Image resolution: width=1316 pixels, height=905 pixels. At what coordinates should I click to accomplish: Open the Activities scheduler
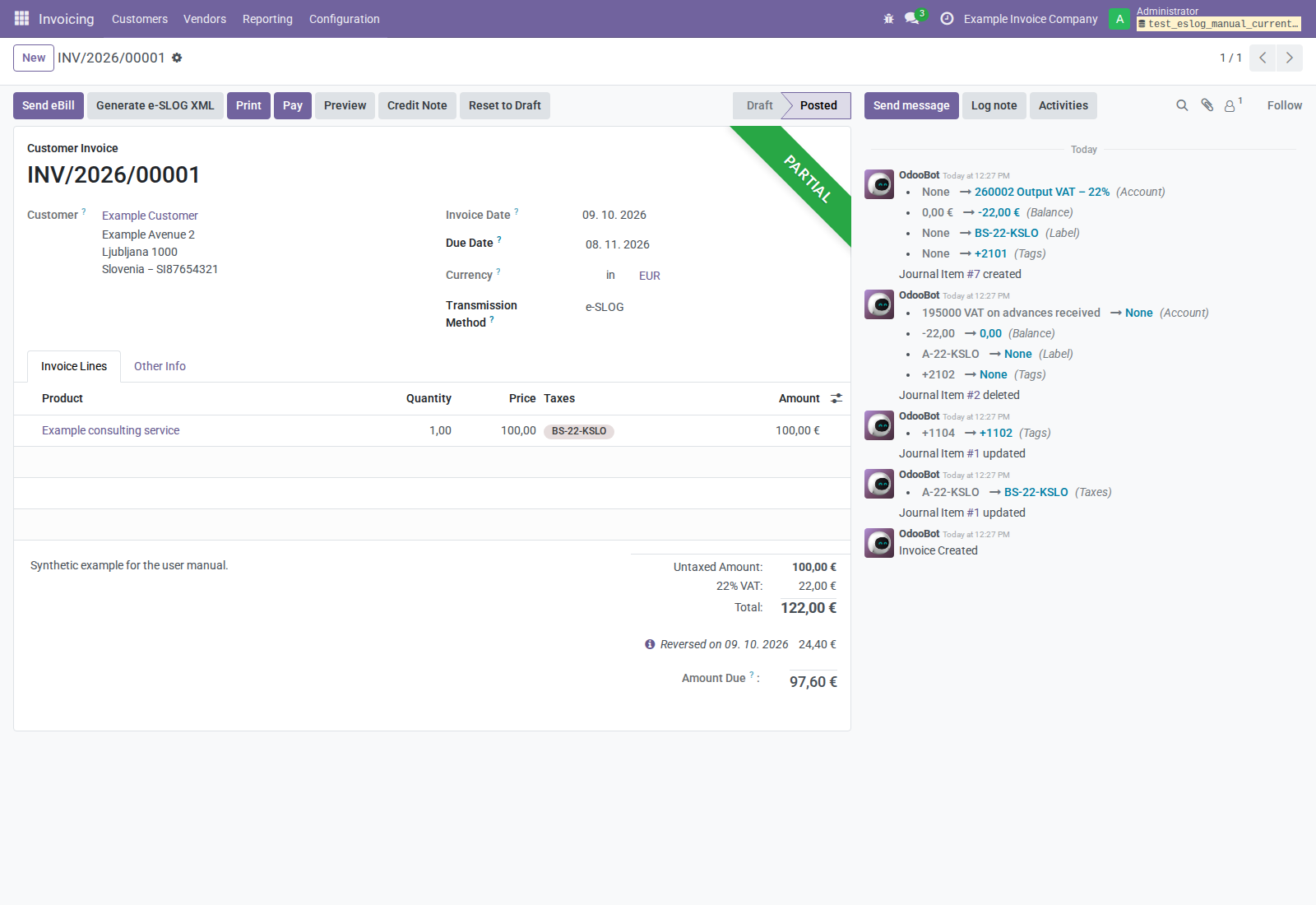1063,105
